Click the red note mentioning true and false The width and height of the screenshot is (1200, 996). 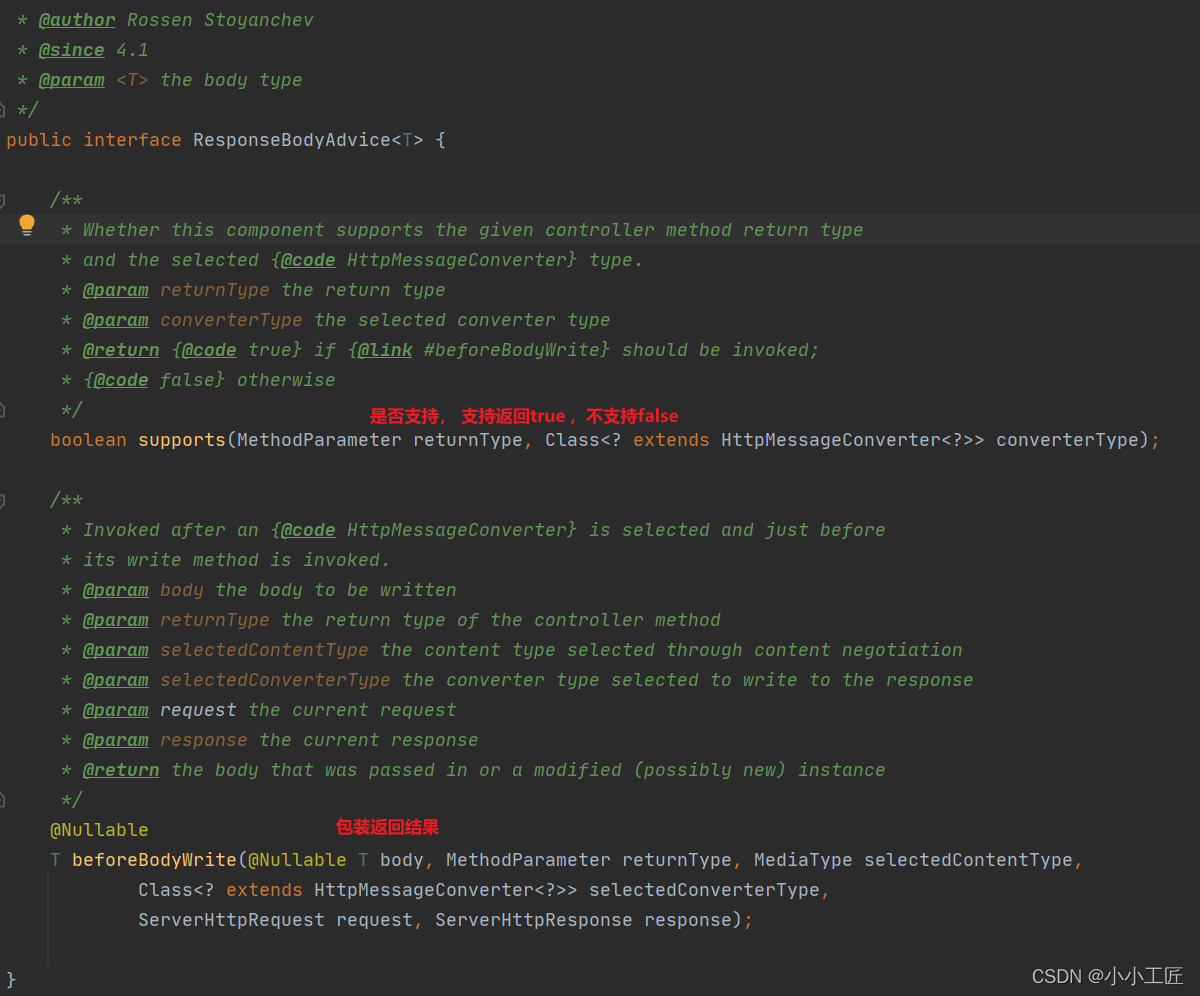click(x=524, y=416)
